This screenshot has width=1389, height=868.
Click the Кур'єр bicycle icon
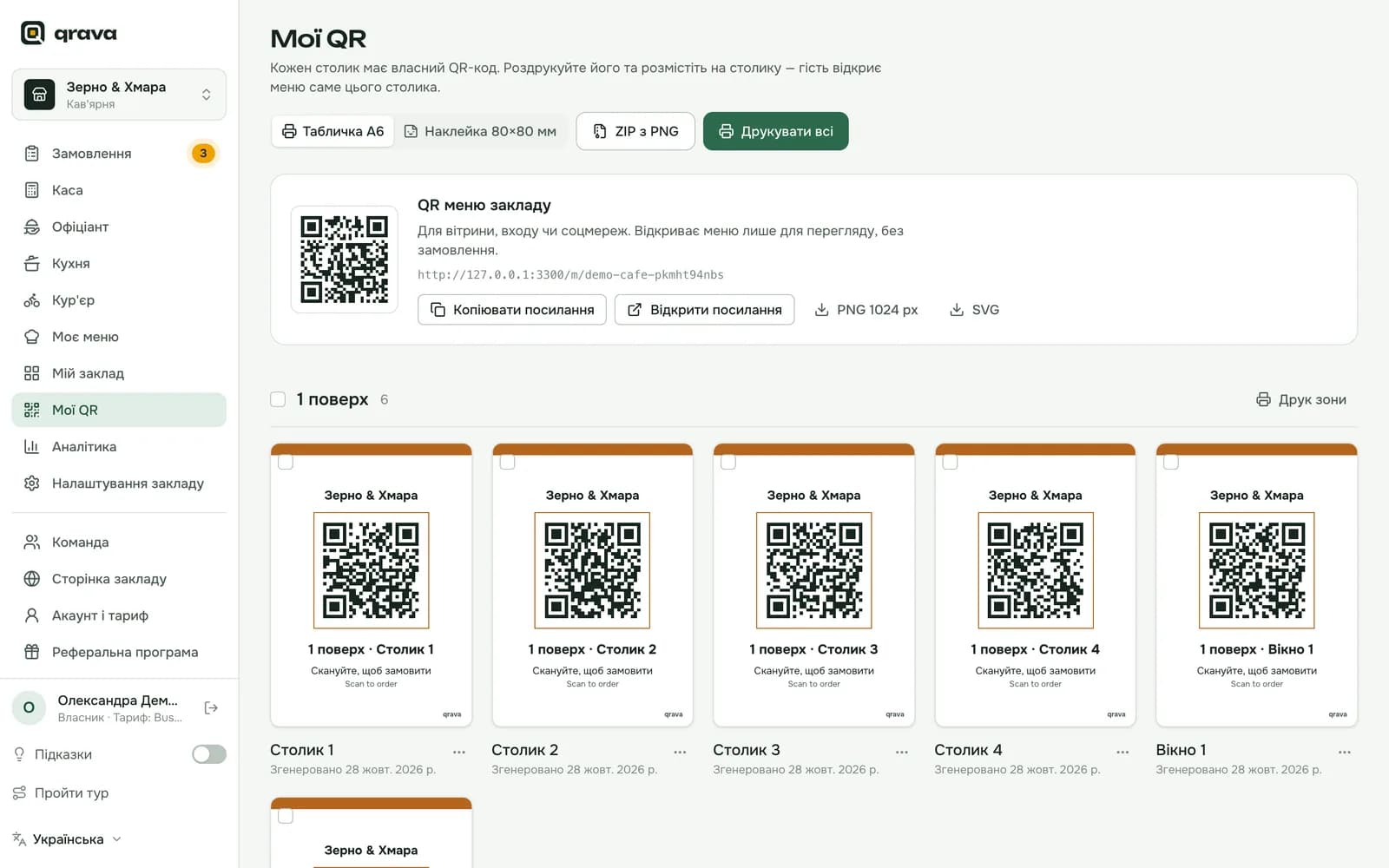32,300
